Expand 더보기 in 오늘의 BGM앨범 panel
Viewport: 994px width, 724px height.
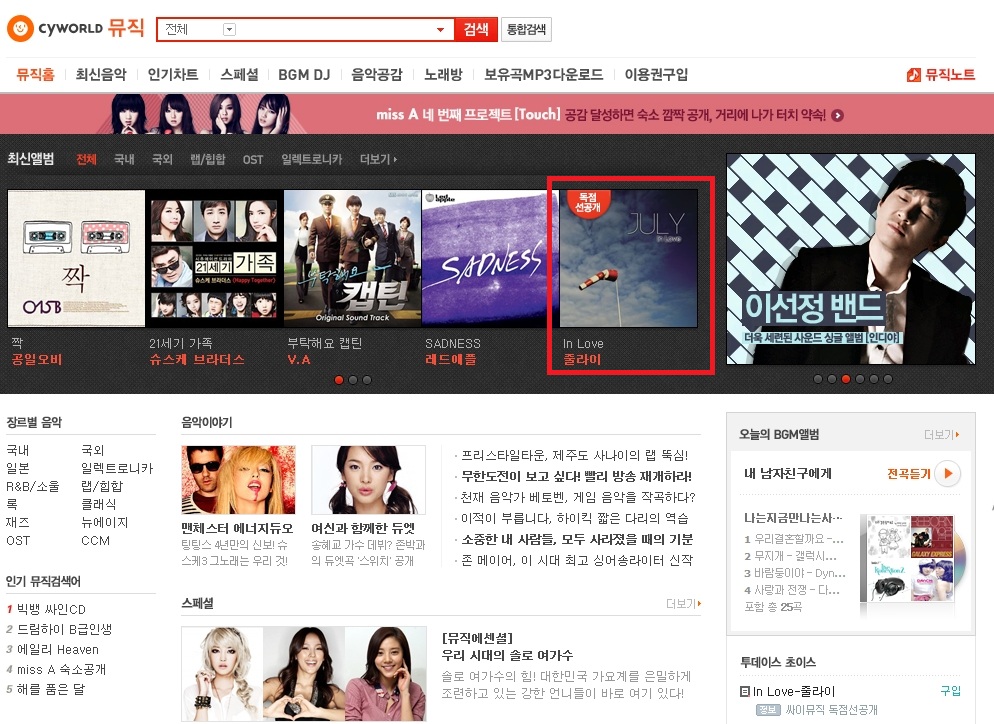pos(941,434)
